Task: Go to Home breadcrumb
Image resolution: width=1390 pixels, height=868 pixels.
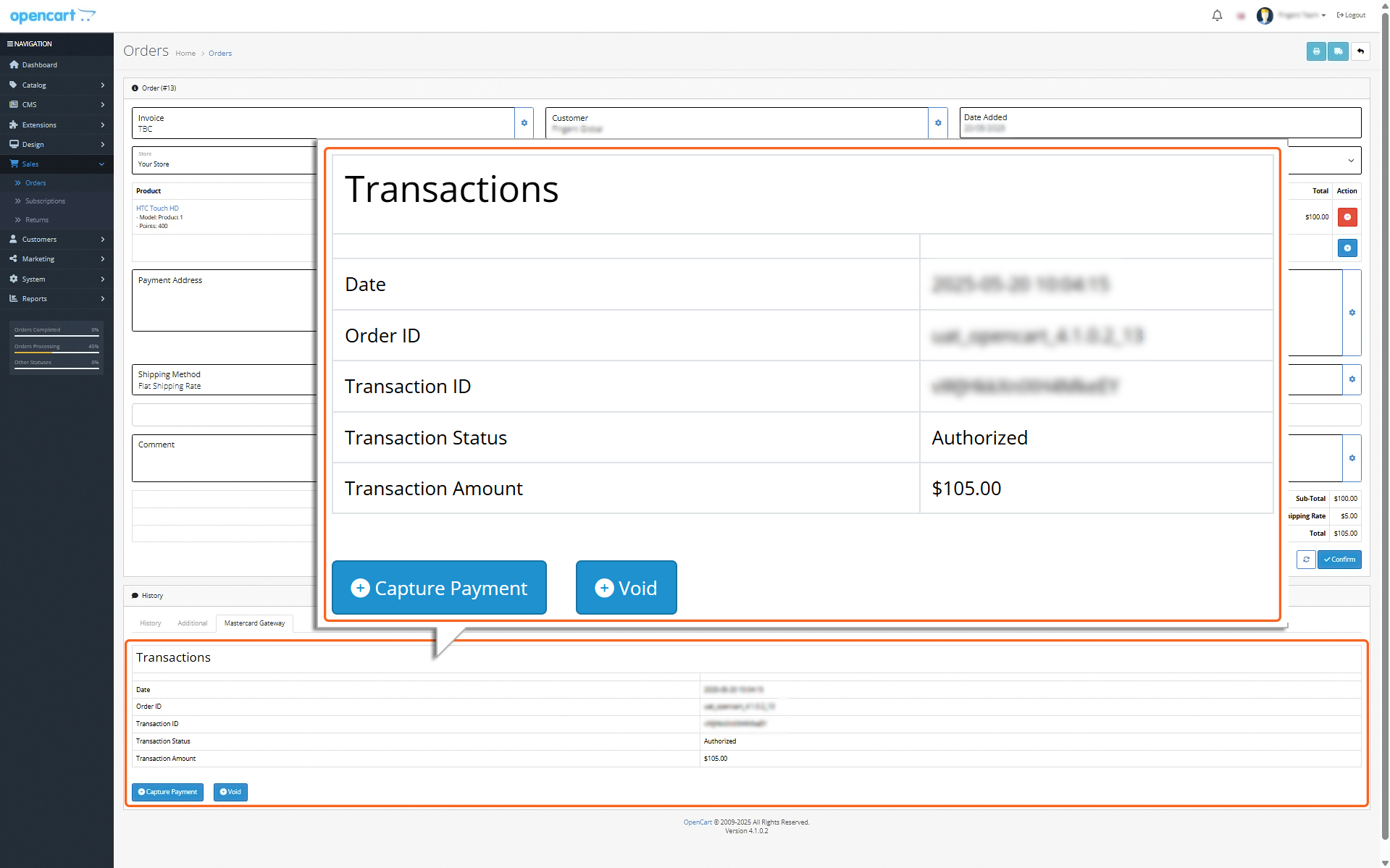Action: [185, 54]
